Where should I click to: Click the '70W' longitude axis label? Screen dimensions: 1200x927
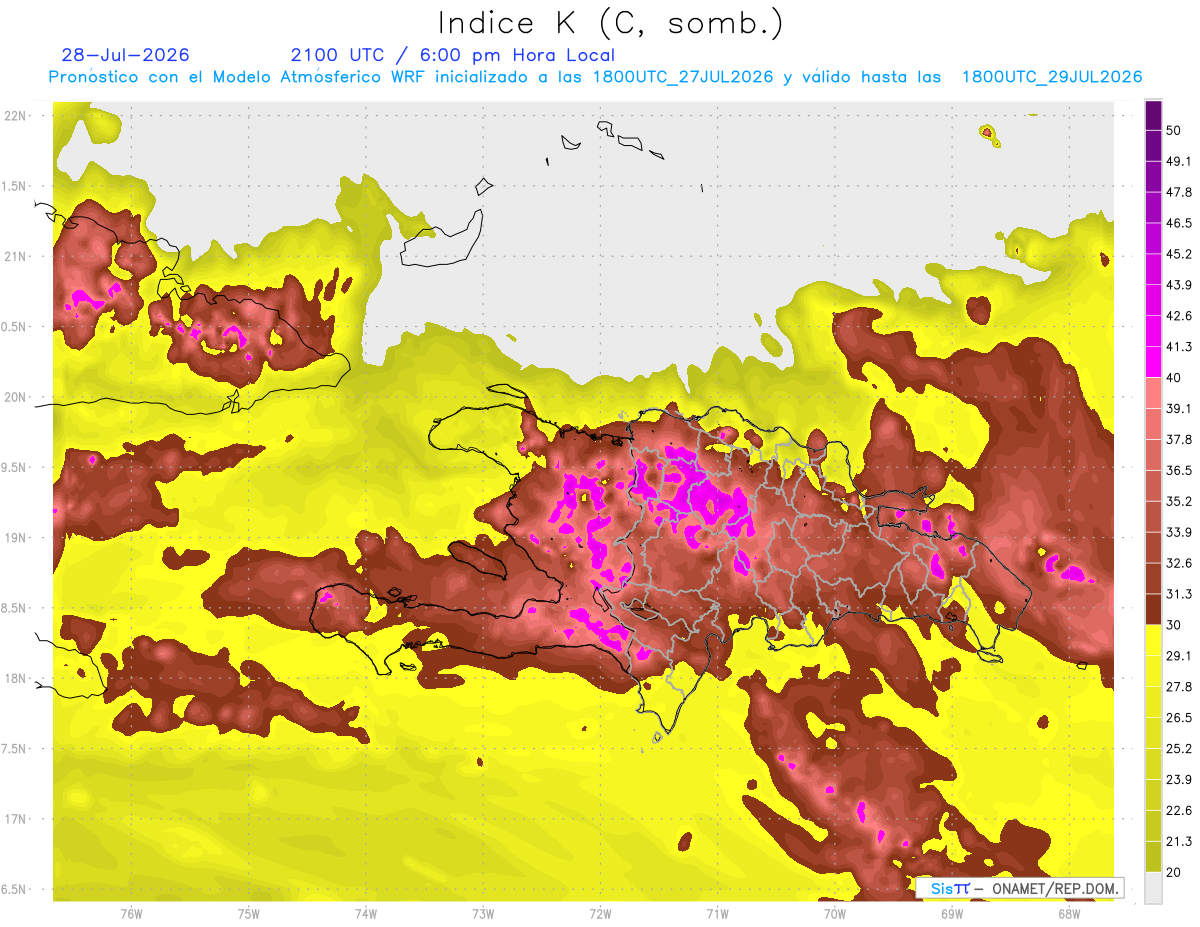pyautogui.click(x=834, y=913)
